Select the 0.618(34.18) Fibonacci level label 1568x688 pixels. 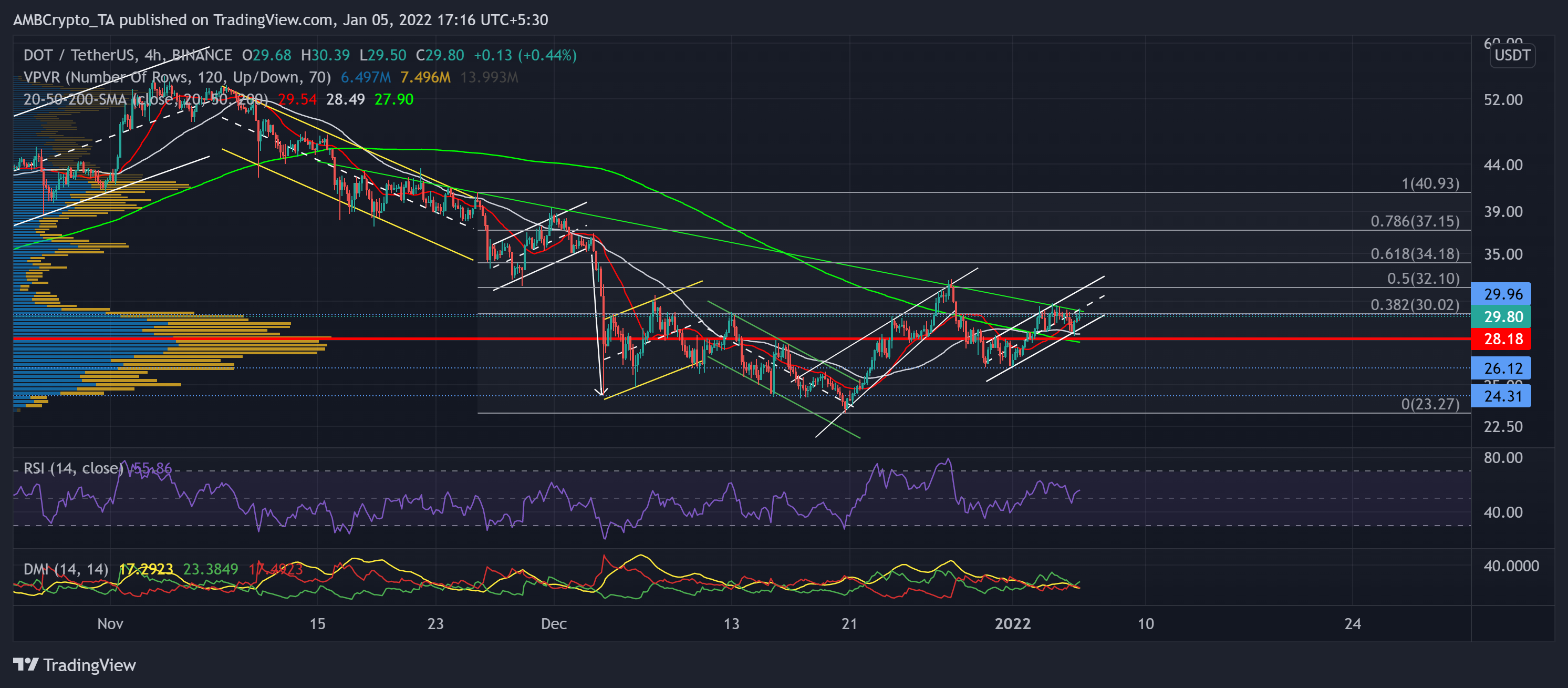point(1414,253)
